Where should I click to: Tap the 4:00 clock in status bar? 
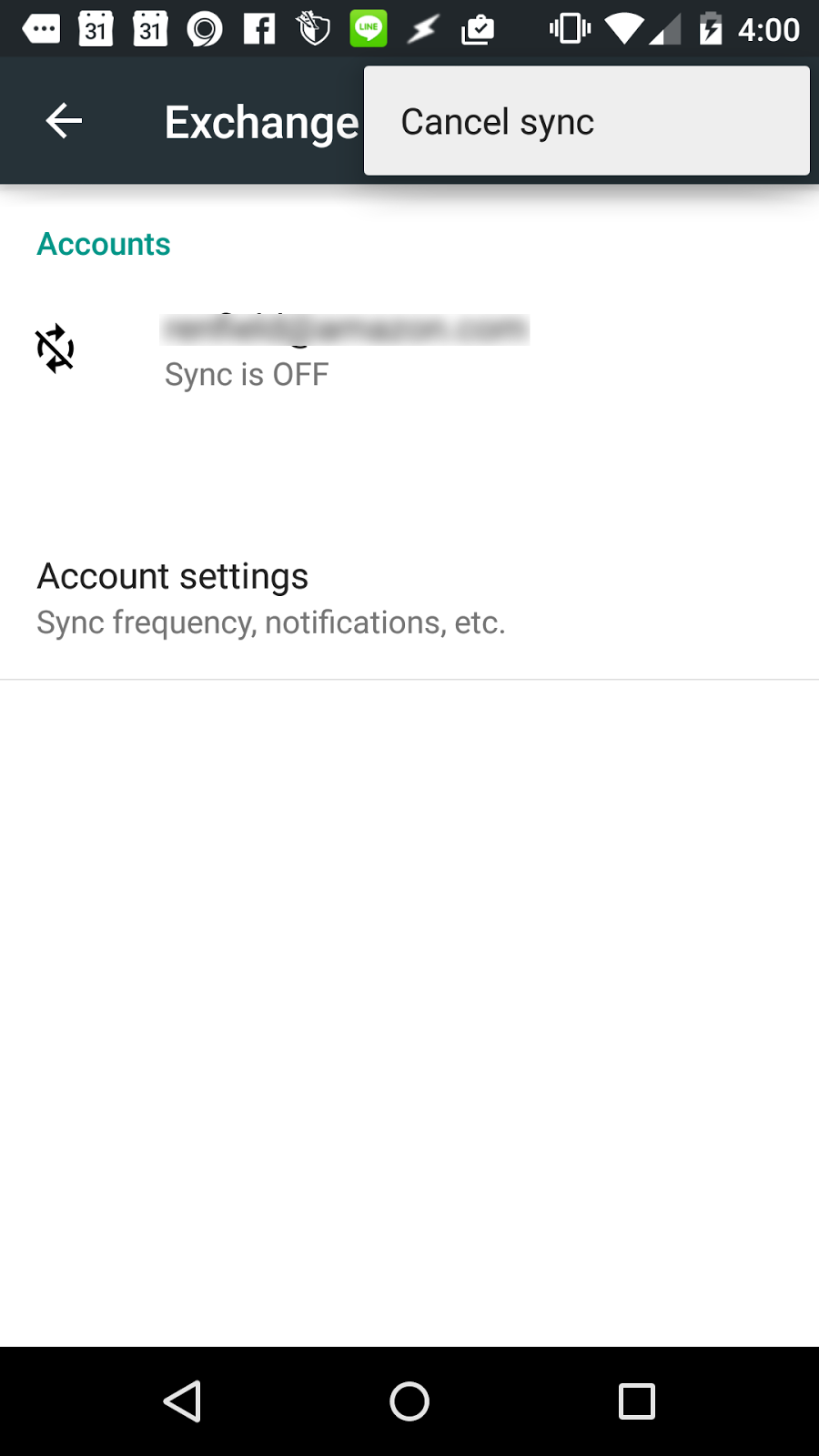pyautogui.click(x=768, y=30)
